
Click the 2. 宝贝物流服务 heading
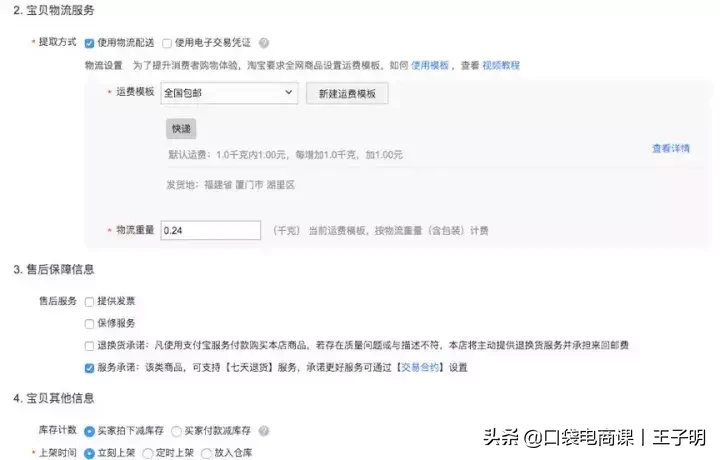(54, 10)
